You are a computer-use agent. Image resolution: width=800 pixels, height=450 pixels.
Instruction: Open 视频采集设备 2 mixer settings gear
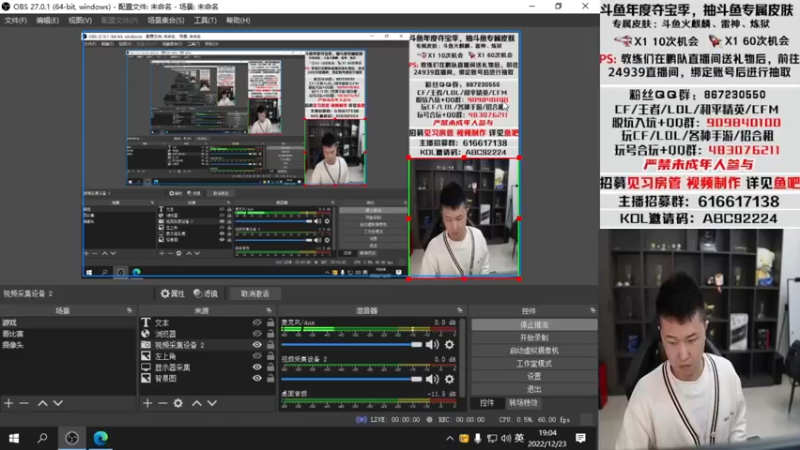[449, 379]
